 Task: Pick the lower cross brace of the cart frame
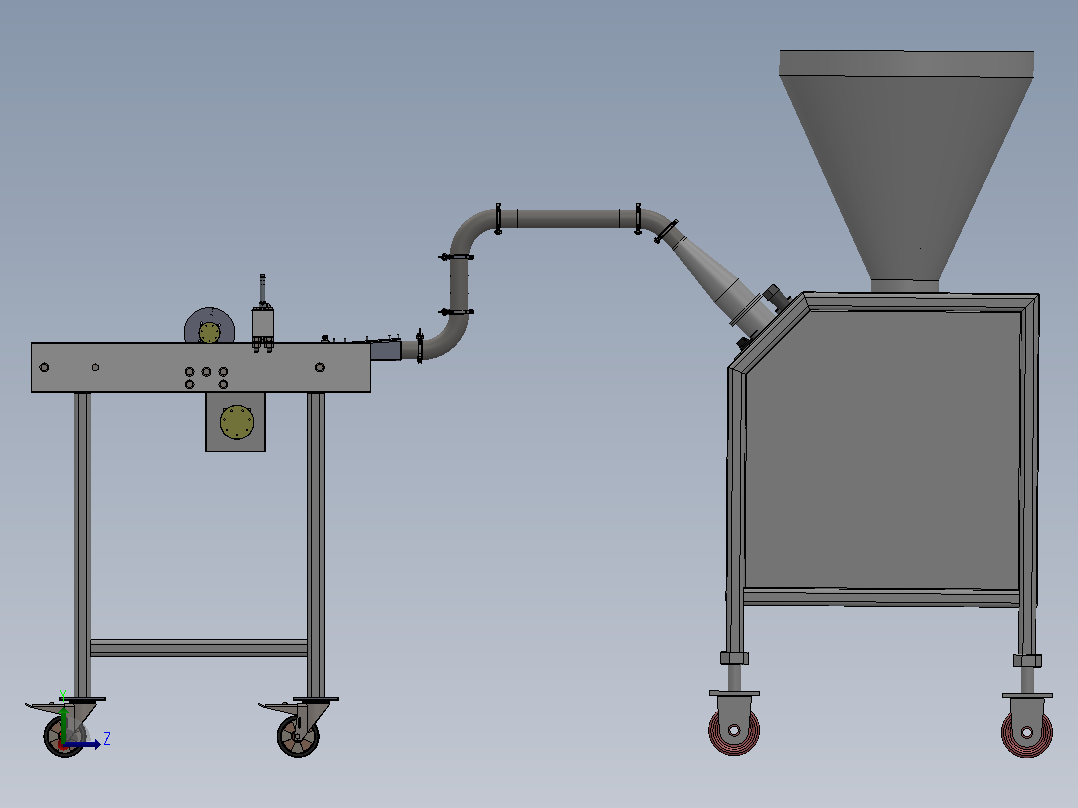pos(199,648)
